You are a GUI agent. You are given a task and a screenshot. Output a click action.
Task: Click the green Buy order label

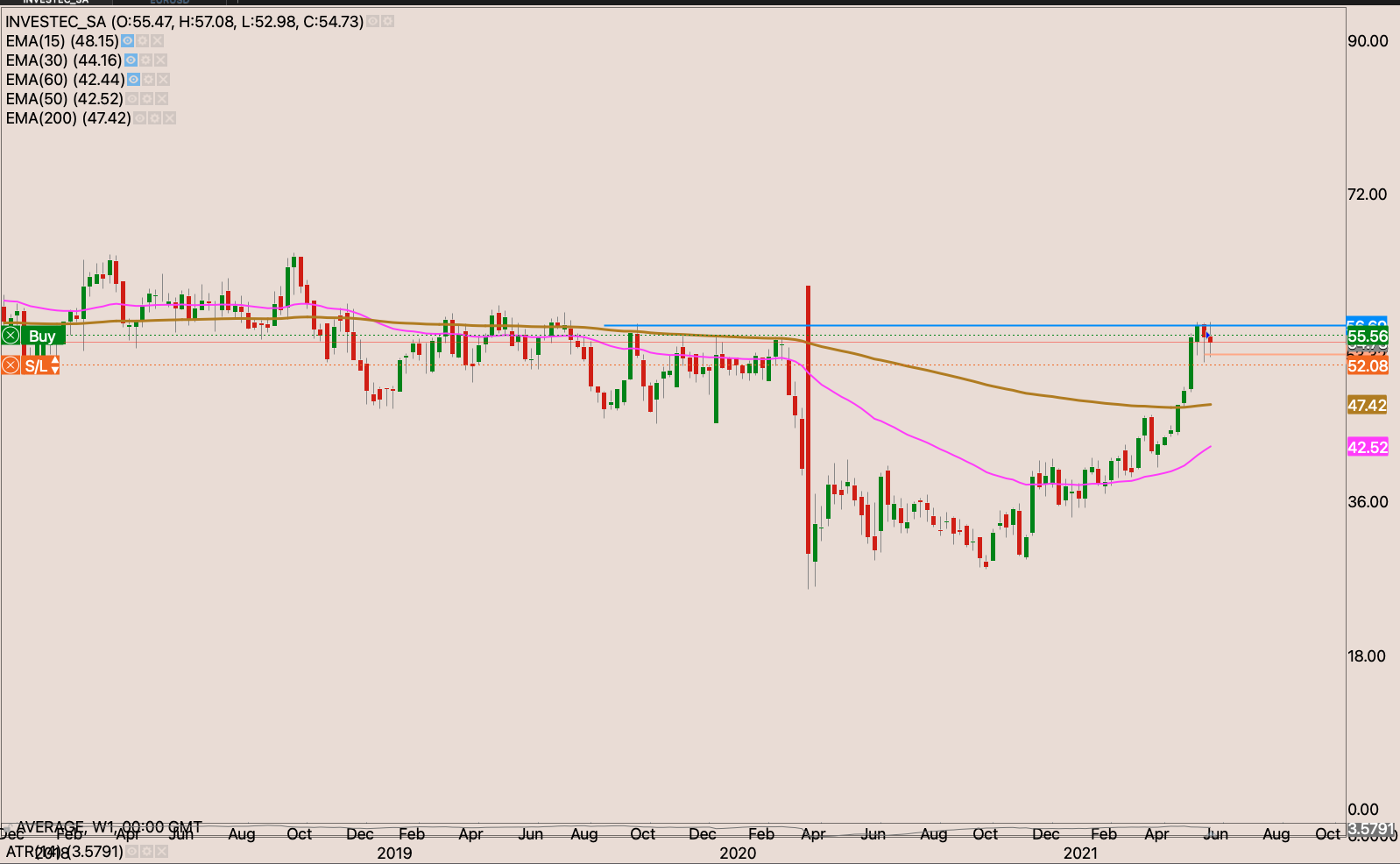[42, 336]
